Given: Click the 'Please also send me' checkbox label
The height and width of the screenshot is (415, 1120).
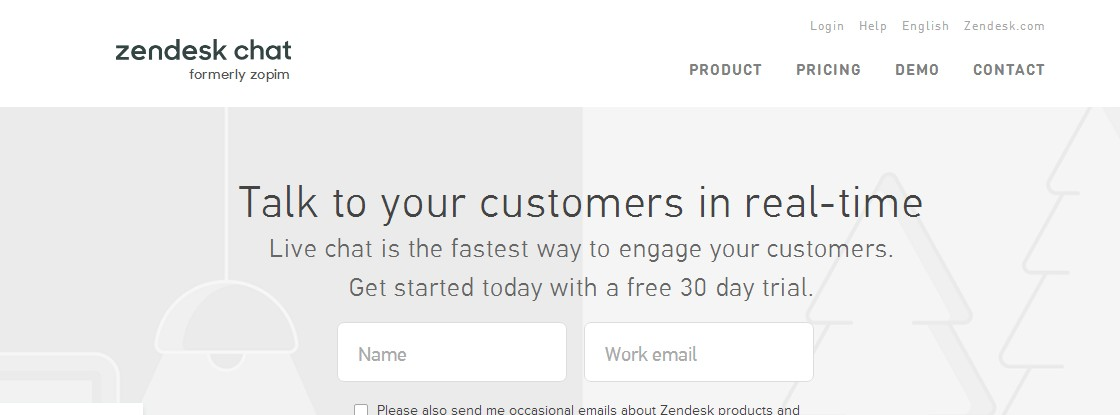Looking at the screenshot, I should 588,410.
